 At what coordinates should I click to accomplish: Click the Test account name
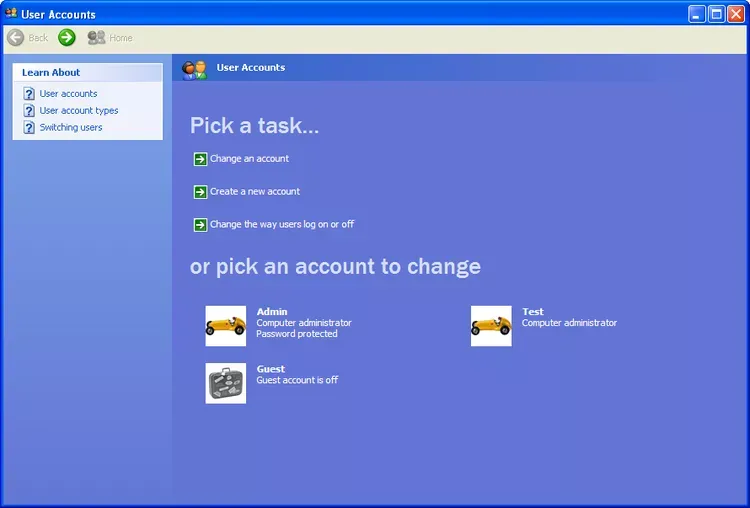point(533,312)
